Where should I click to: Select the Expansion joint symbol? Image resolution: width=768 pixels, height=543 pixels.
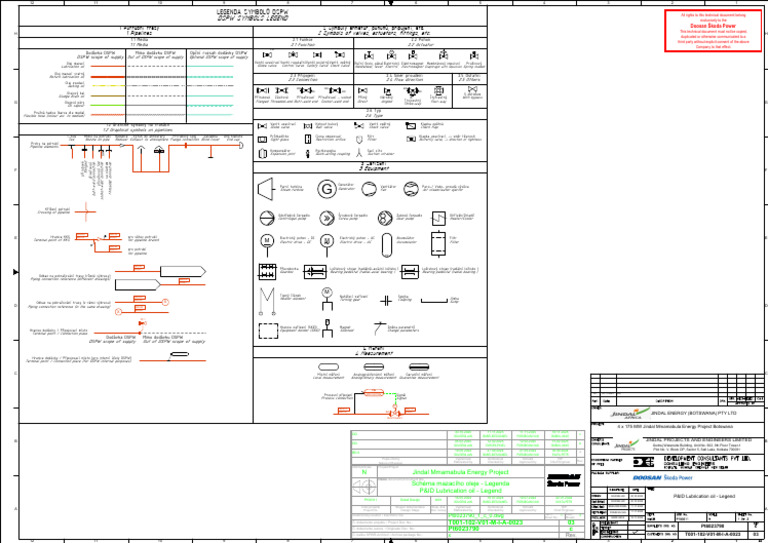click(x=262, y=154)
